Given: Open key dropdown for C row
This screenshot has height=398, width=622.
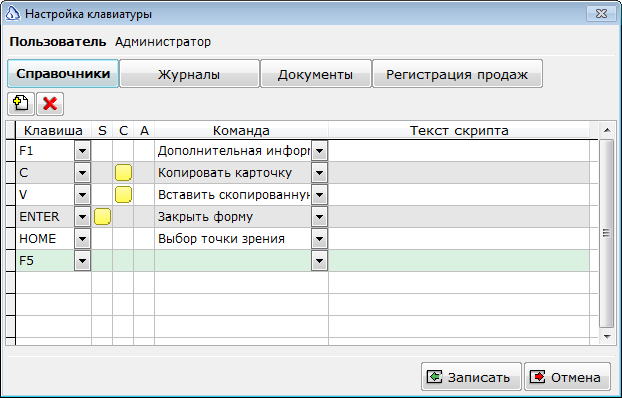Looking at the screenshot, I should point(83,173).
